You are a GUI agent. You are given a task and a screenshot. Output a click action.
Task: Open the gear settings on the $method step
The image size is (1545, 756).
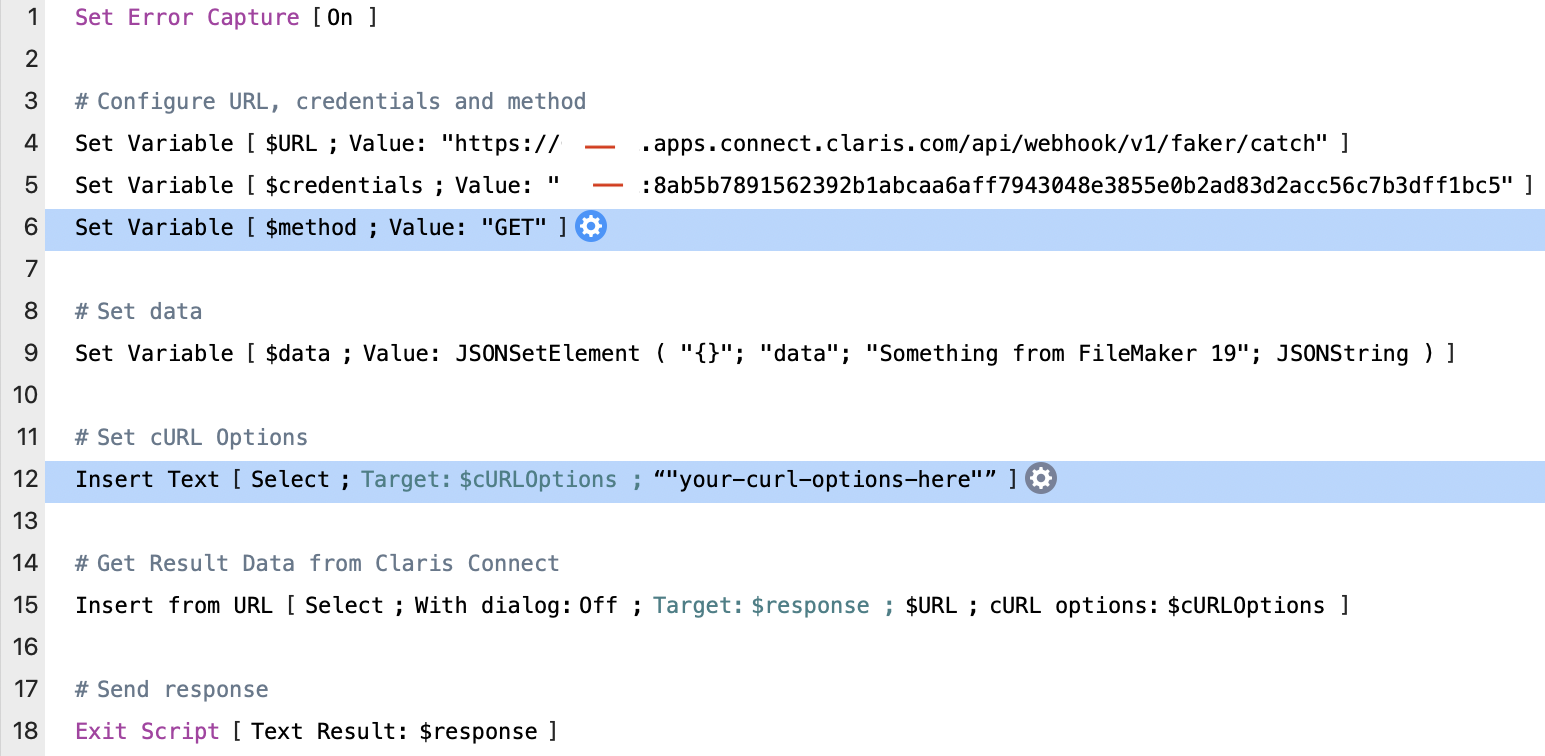click(x=590, y=227)
